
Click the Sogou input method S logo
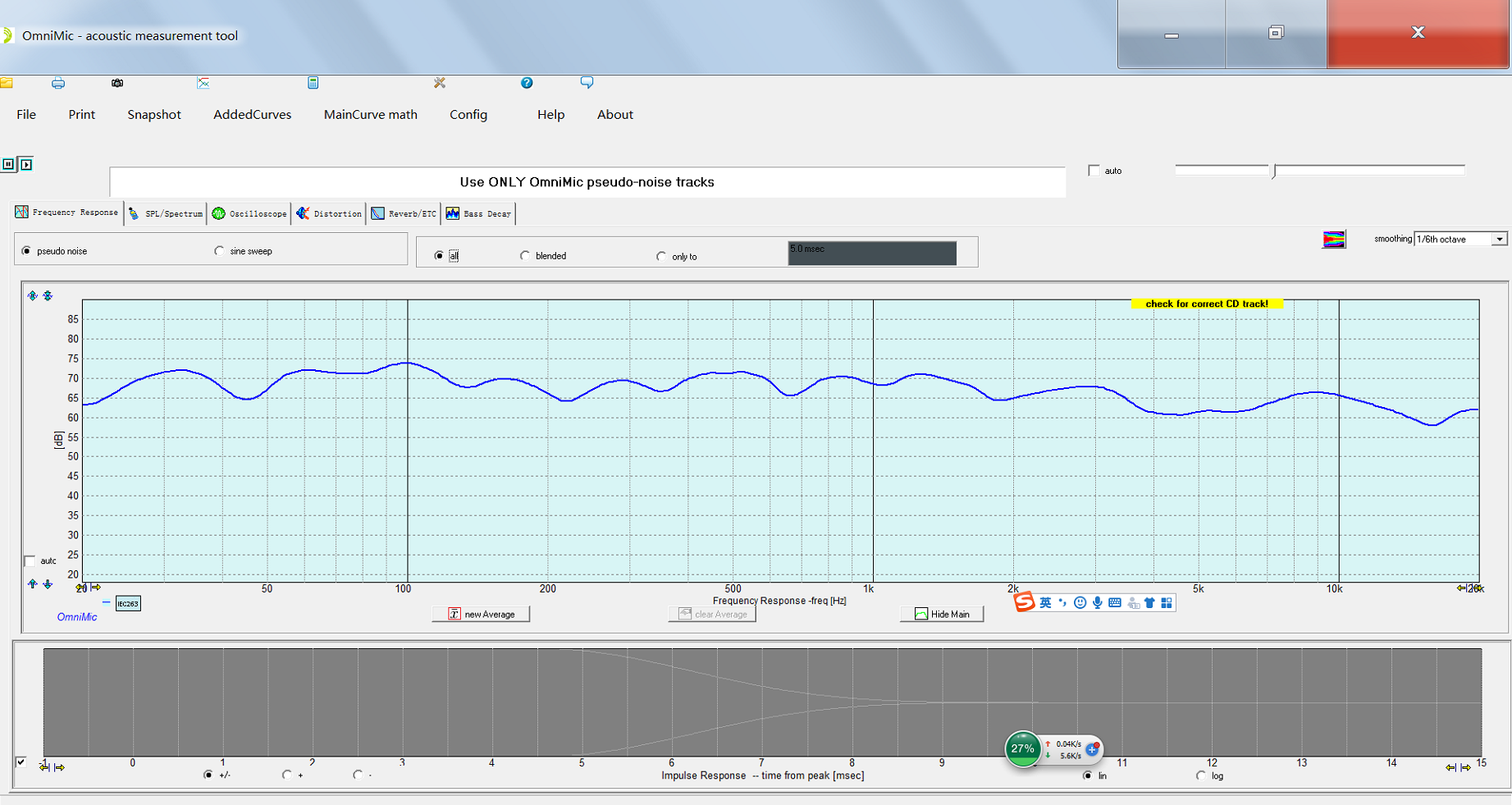click(x=1024, y=602)
